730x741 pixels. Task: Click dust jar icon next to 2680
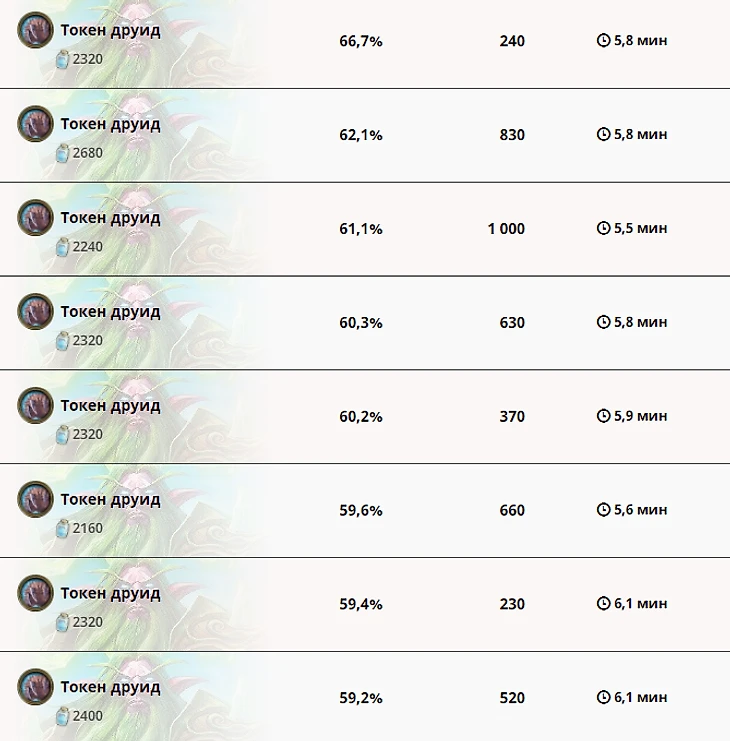click(x=62, y=153)
